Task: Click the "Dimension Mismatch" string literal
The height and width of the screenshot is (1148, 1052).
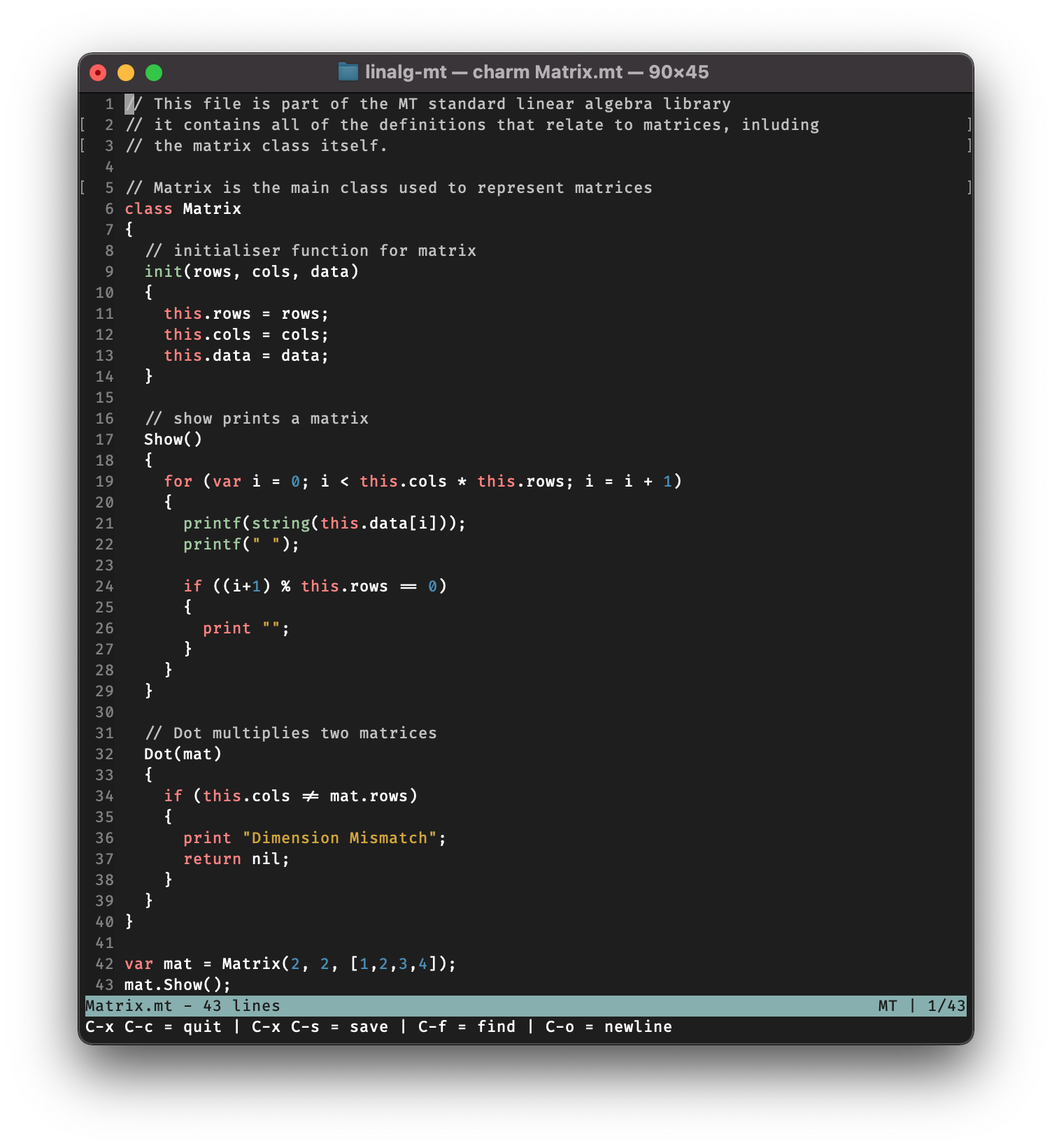Action: (x=339, y=838)
